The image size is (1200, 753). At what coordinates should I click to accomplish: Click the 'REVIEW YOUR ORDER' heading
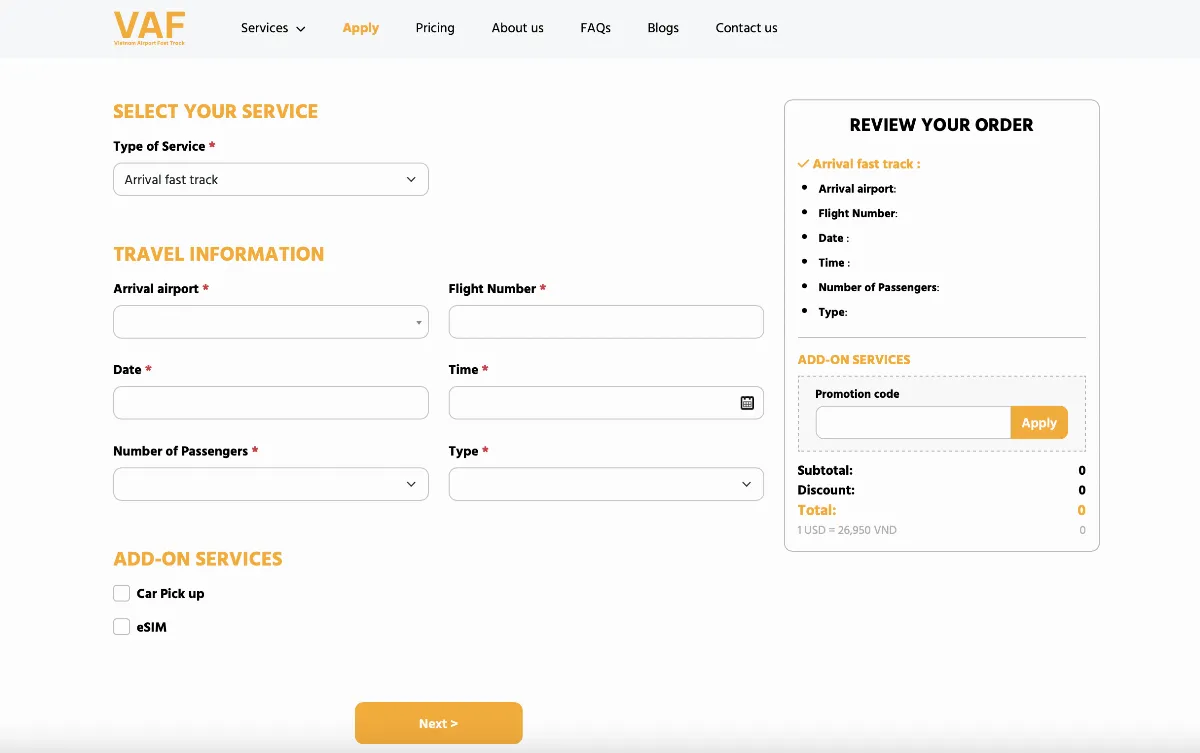941,125
